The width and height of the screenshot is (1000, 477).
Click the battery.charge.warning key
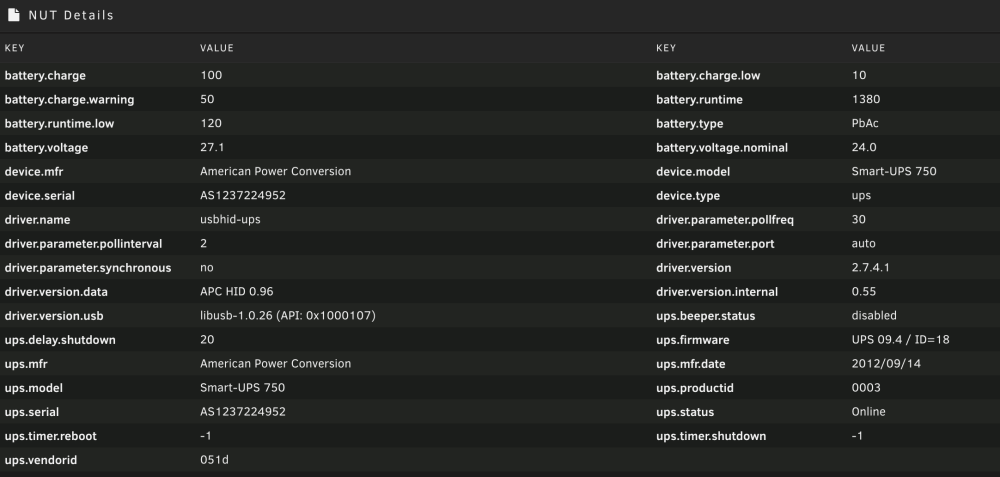tap(69, 99)
